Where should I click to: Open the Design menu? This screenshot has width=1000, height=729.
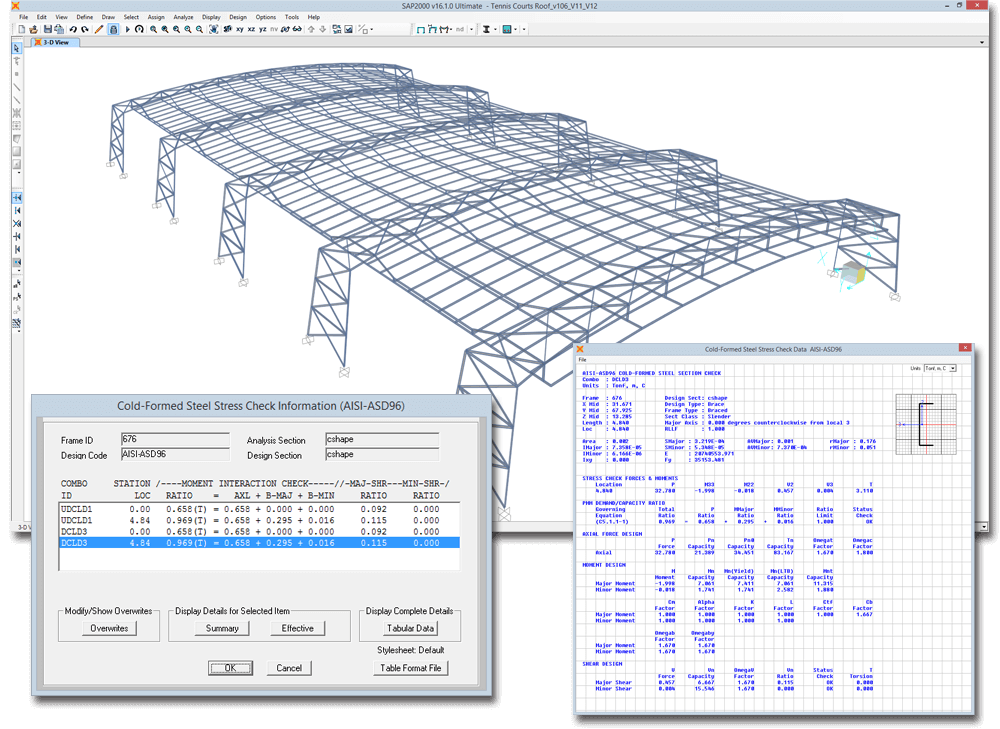tap(238, 17)
